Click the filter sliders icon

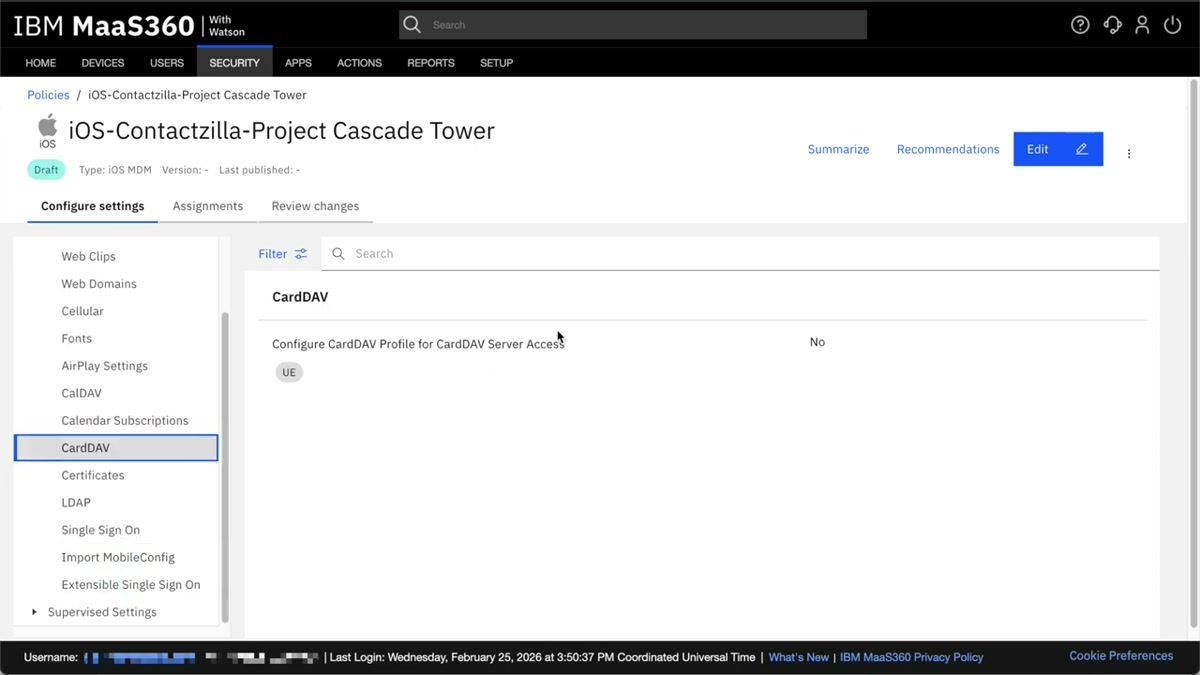[x=301, y=254]
